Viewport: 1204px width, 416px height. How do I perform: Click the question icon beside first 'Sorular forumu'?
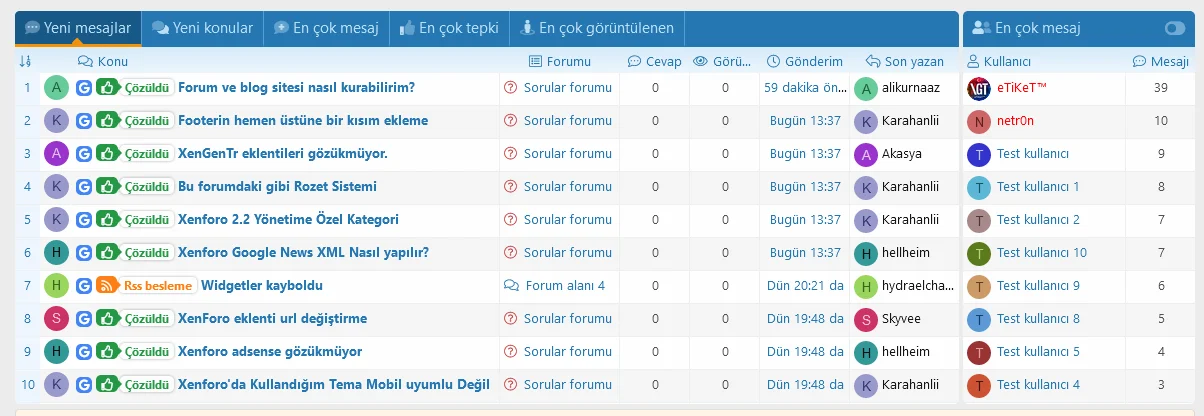(510, 88)
